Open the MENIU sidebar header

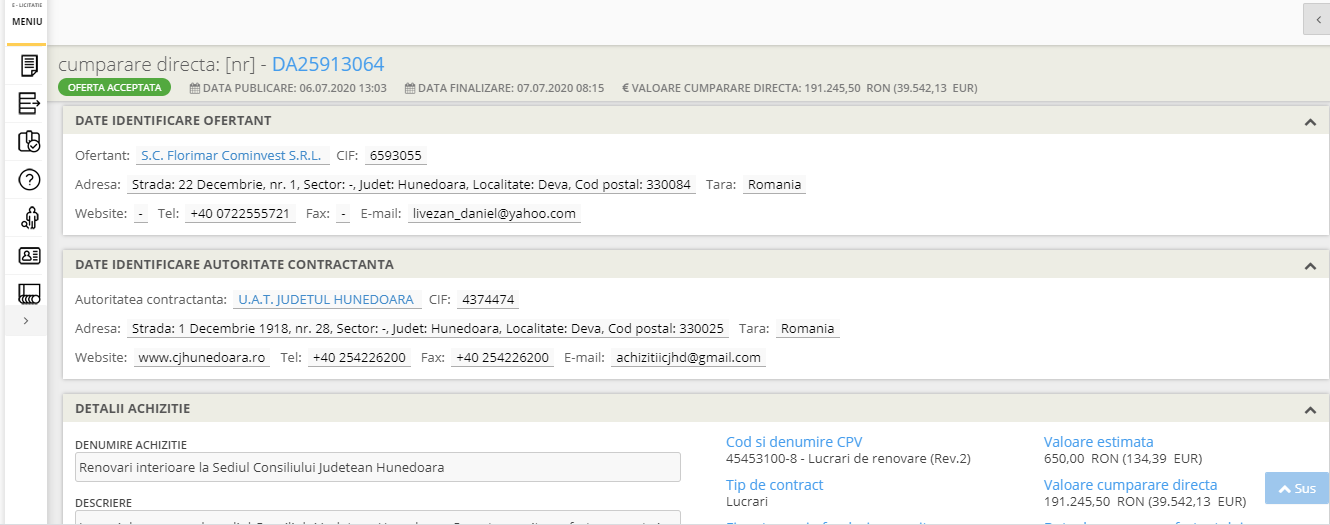pos(27,21)
